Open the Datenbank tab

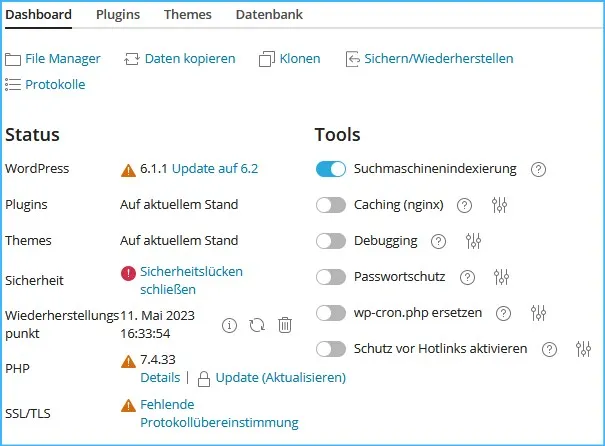[269, 15]
